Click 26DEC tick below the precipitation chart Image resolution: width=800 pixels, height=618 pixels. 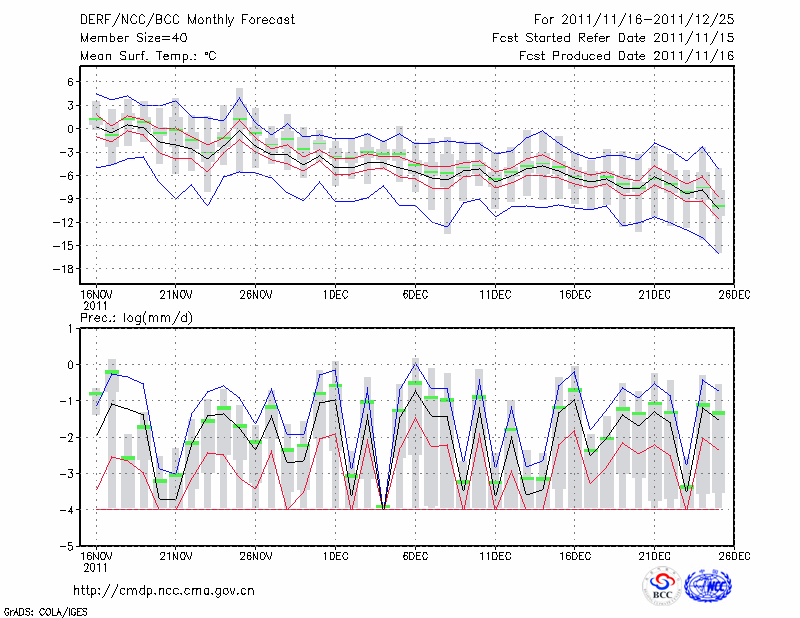coord(735,555)
